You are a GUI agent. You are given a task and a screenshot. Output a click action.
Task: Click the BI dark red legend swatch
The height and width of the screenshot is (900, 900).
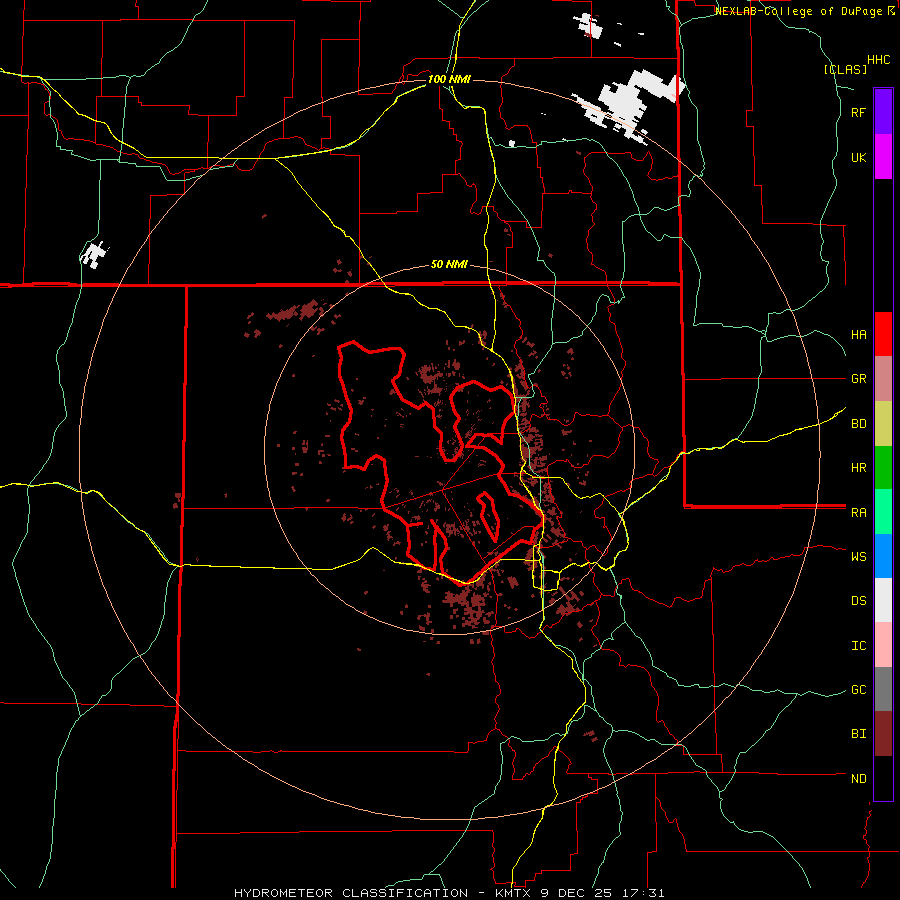click(883, 734)
